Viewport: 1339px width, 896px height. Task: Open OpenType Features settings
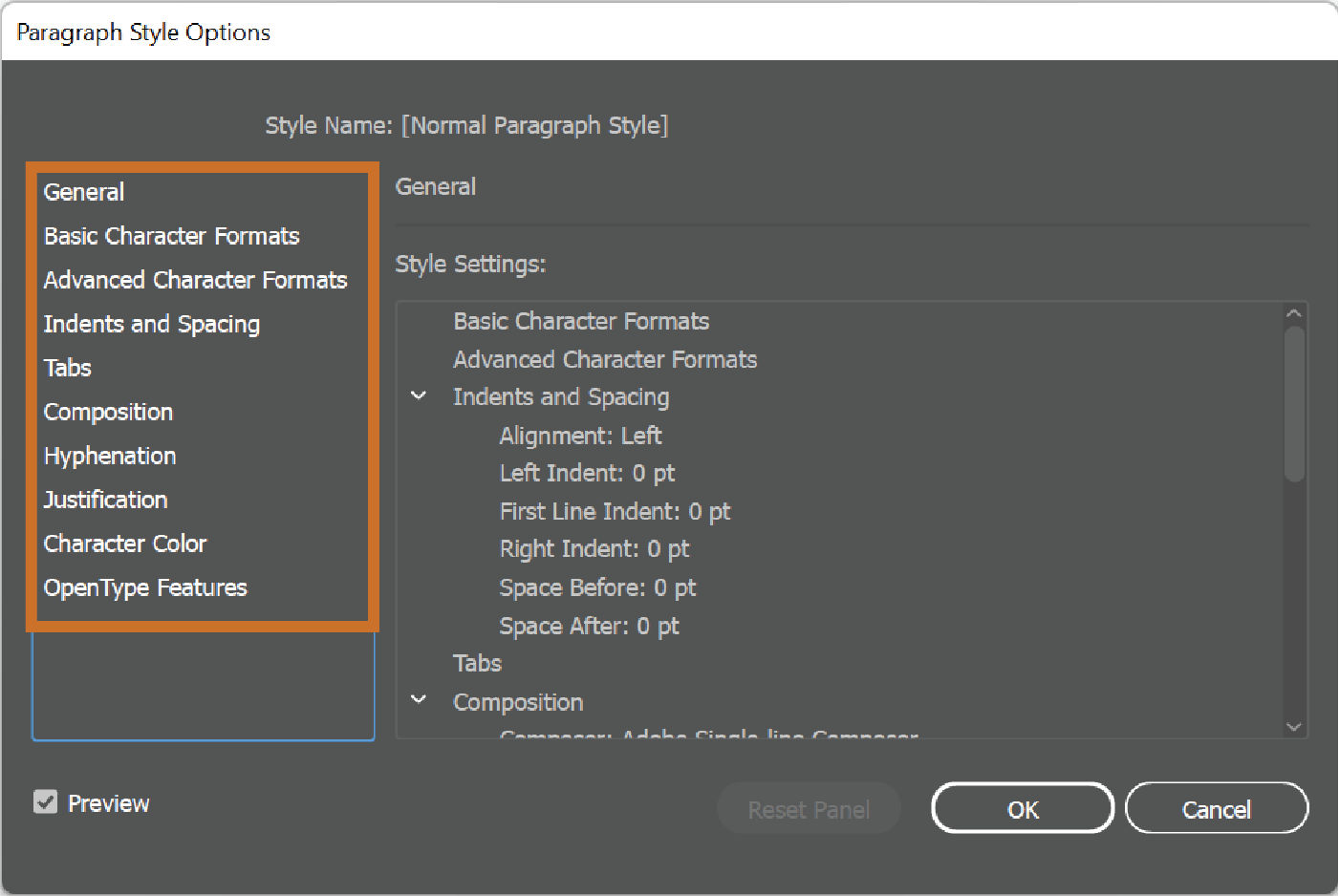point(145,587)
